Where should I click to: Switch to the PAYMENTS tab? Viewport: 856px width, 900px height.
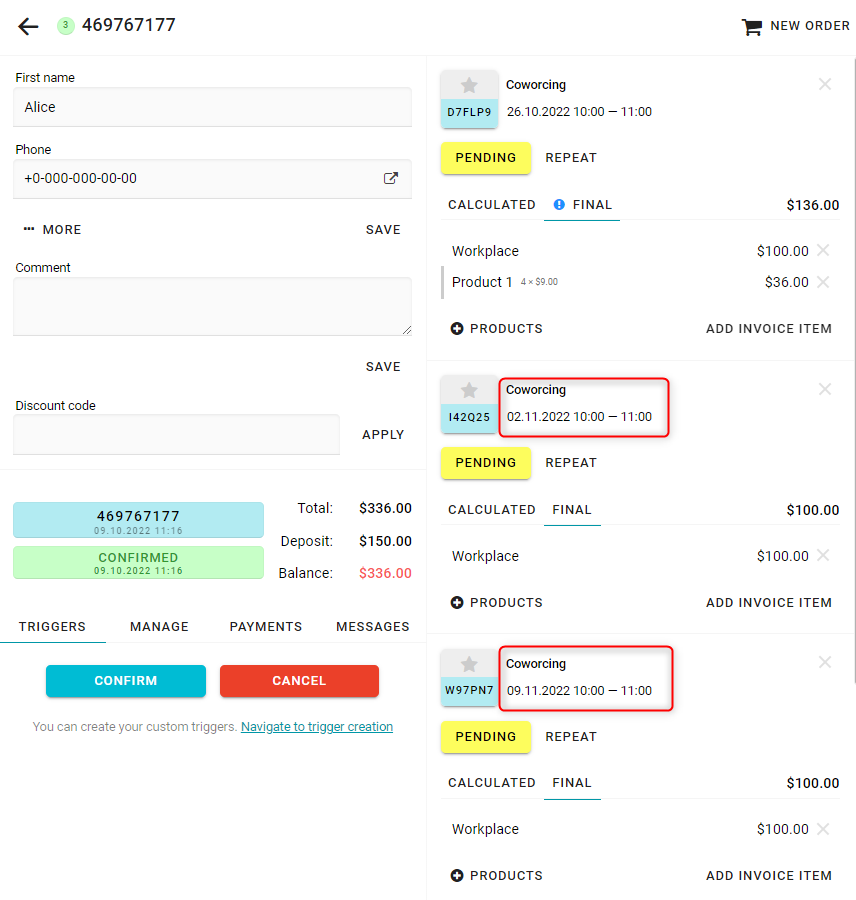point(266,627)
